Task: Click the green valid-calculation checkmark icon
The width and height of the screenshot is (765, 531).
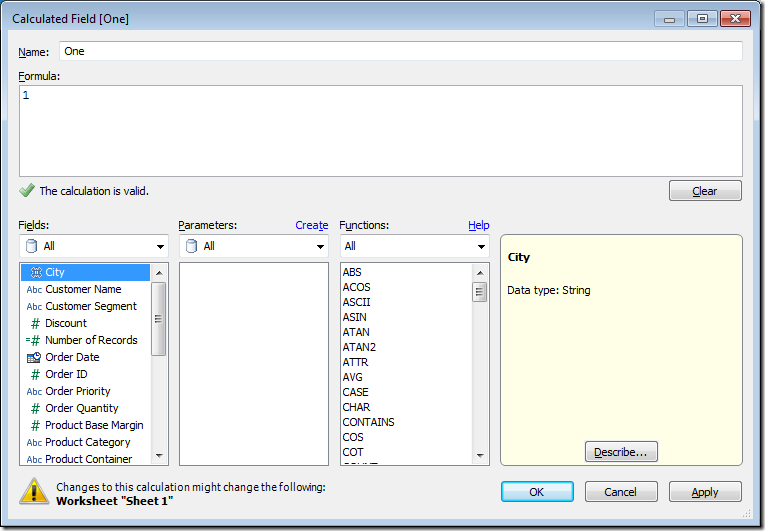Action: click(27, 190)
